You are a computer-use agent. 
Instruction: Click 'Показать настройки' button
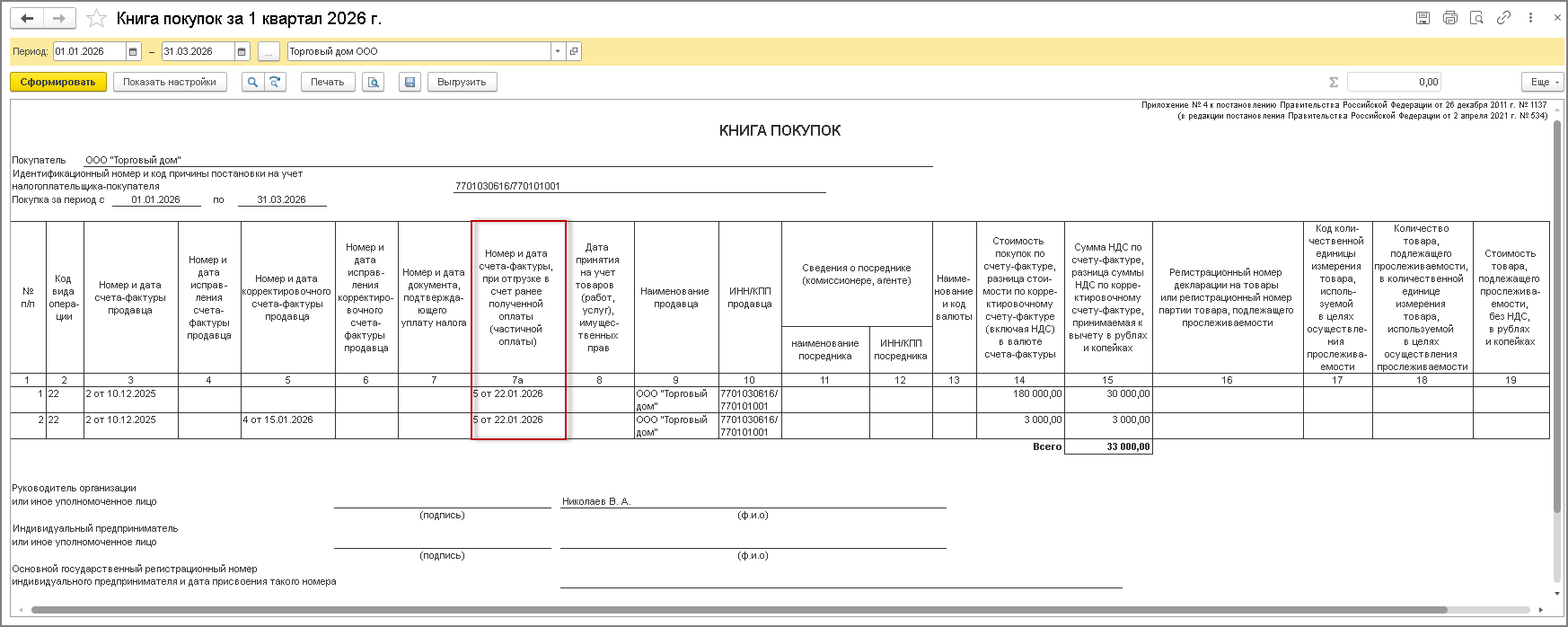tap(170, 82)
